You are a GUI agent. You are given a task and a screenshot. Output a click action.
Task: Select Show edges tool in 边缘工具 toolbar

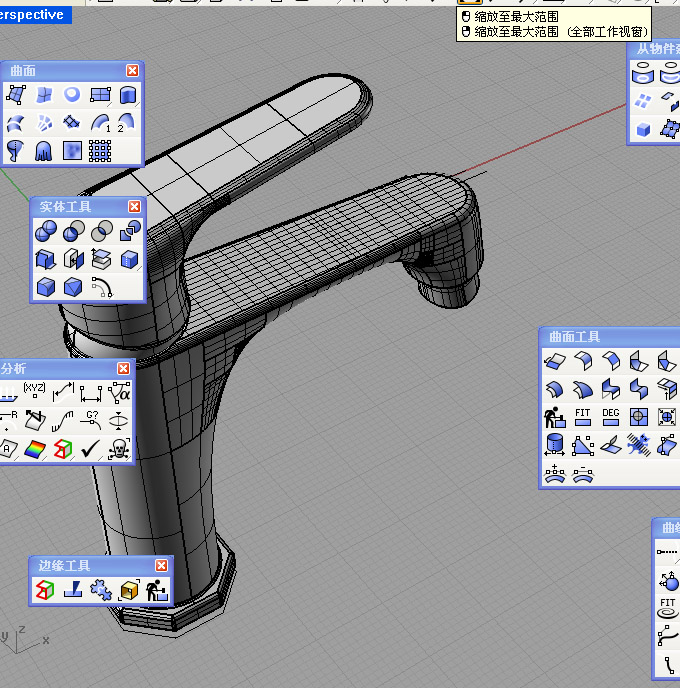(x=44, y=590)
